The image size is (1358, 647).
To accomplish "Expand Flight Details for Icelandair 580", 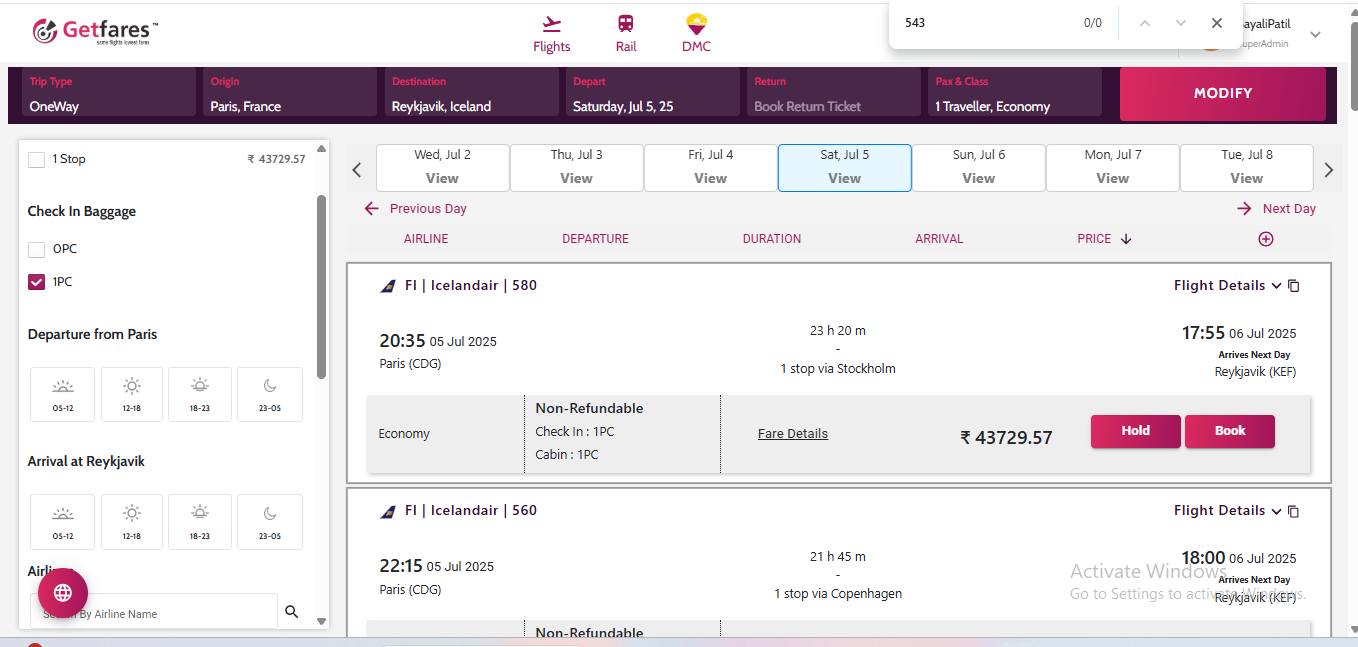I will pos(1227,286).
